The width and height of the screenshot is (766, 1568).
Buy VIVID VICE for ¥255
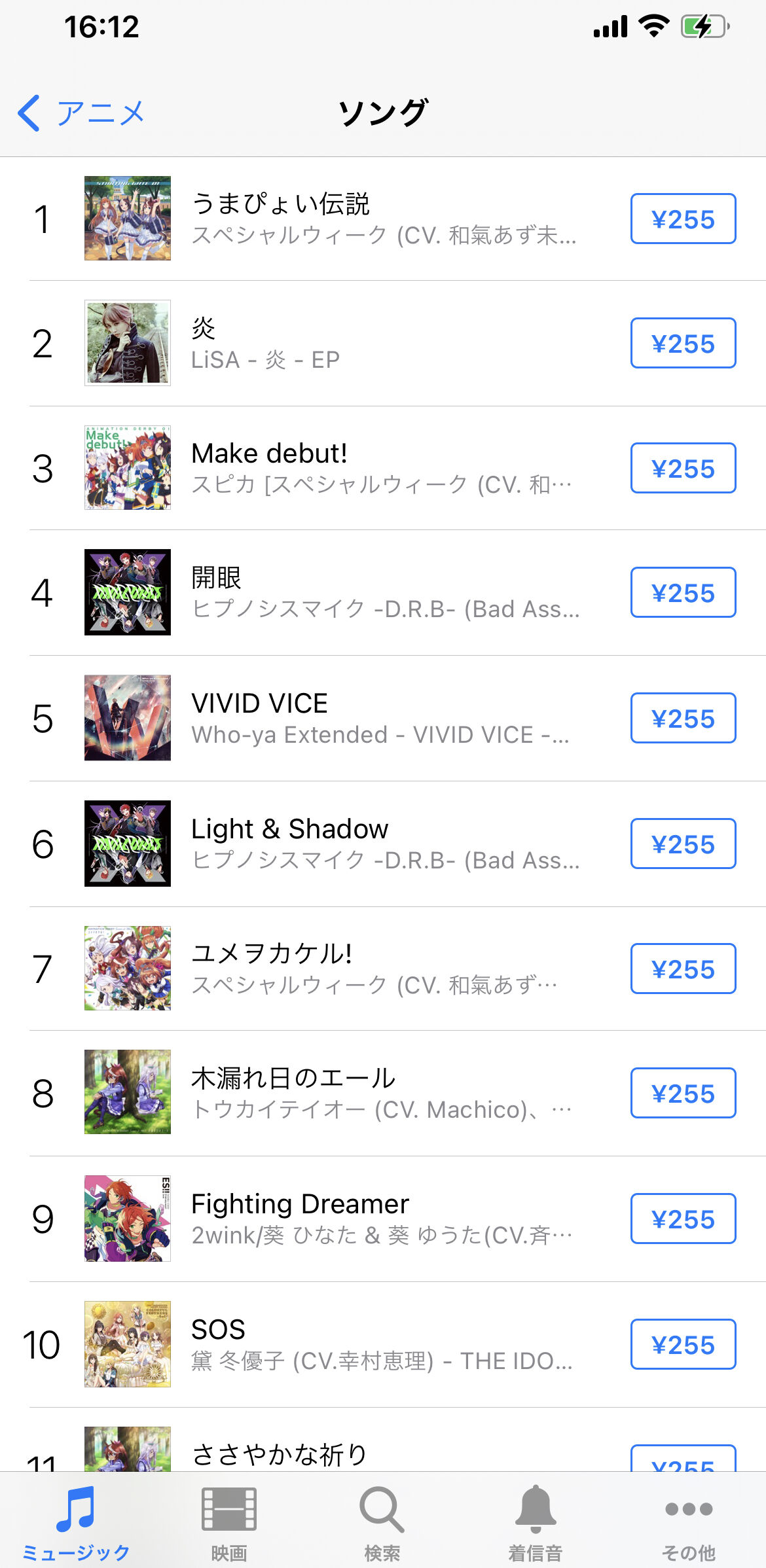pos(683,719)
